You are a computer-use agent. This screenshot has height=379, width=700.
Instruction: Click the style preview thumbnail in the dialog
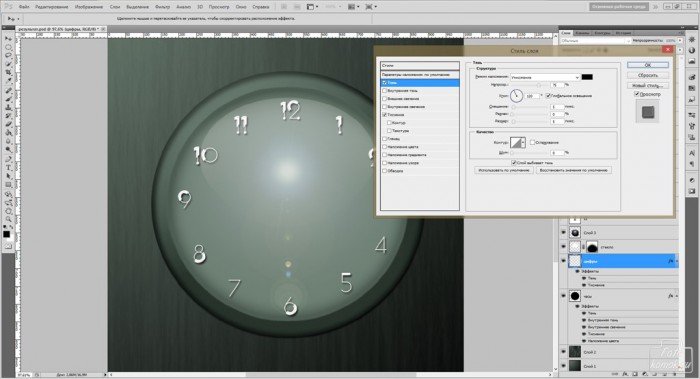648,112
